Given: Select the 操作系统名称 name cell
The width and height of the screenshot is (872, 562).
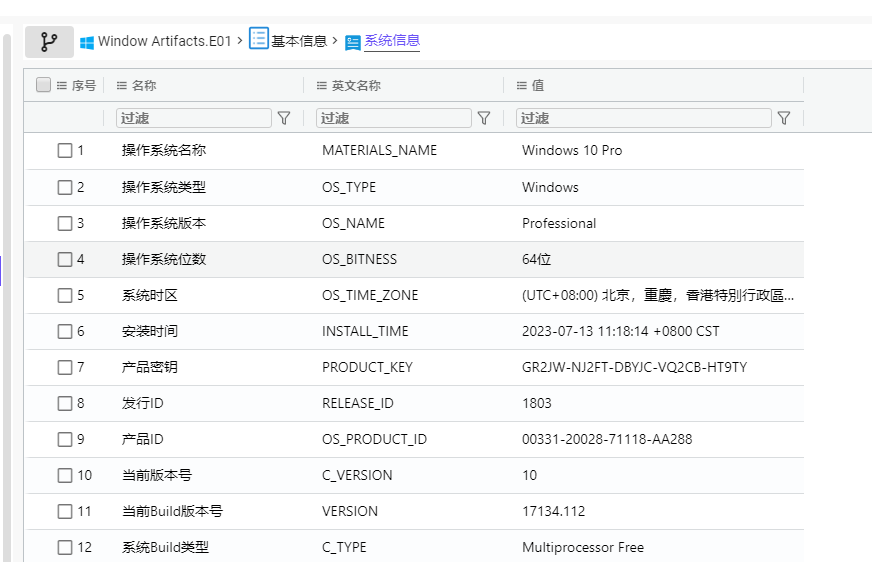Looking at the screenshot, I should point(164,151).
